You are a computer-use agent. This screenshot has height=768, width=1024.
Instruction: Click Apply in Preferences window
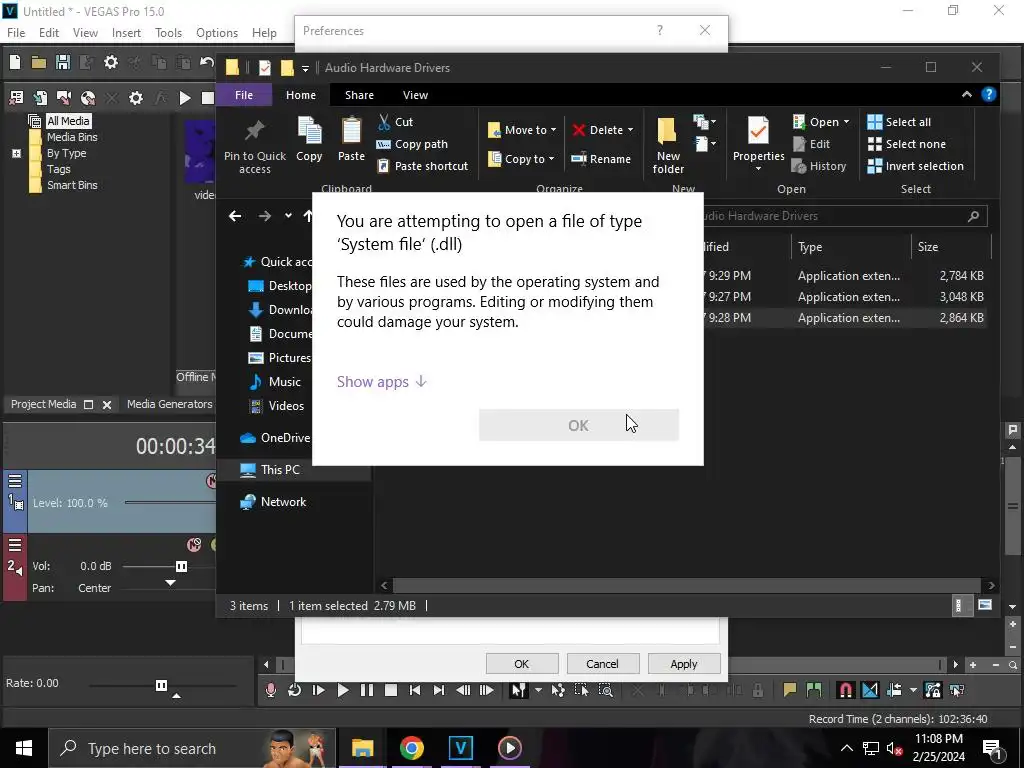[x=684, y=664]
